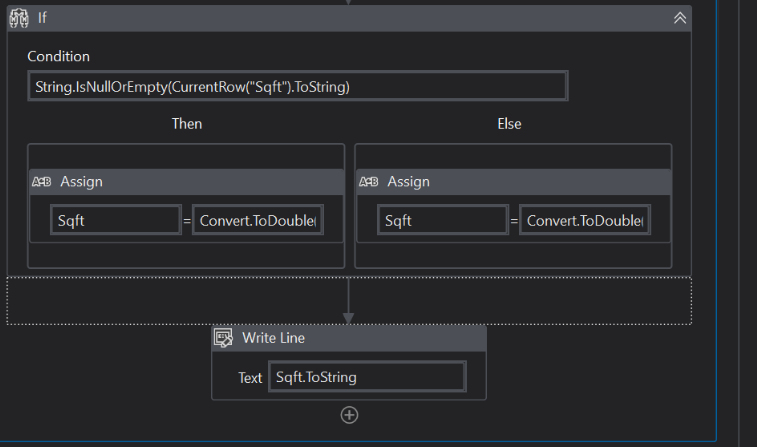The image size is (757, 447).
Task: Click the Assign icon in Else branch
Action: coord(369,182)
